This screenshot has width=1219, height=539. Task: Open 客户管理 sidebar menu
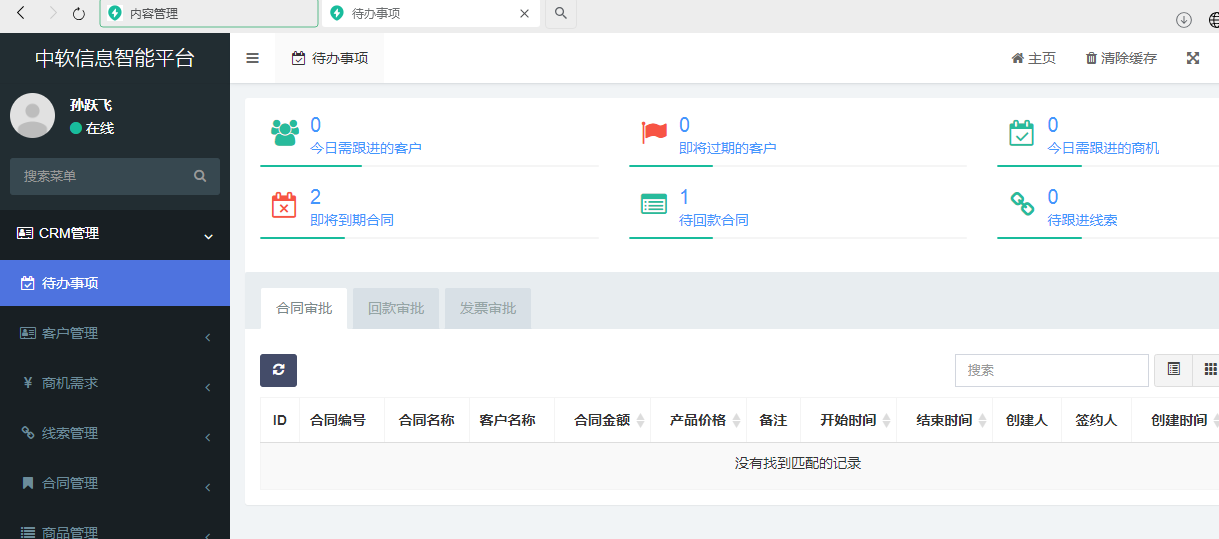115,333
